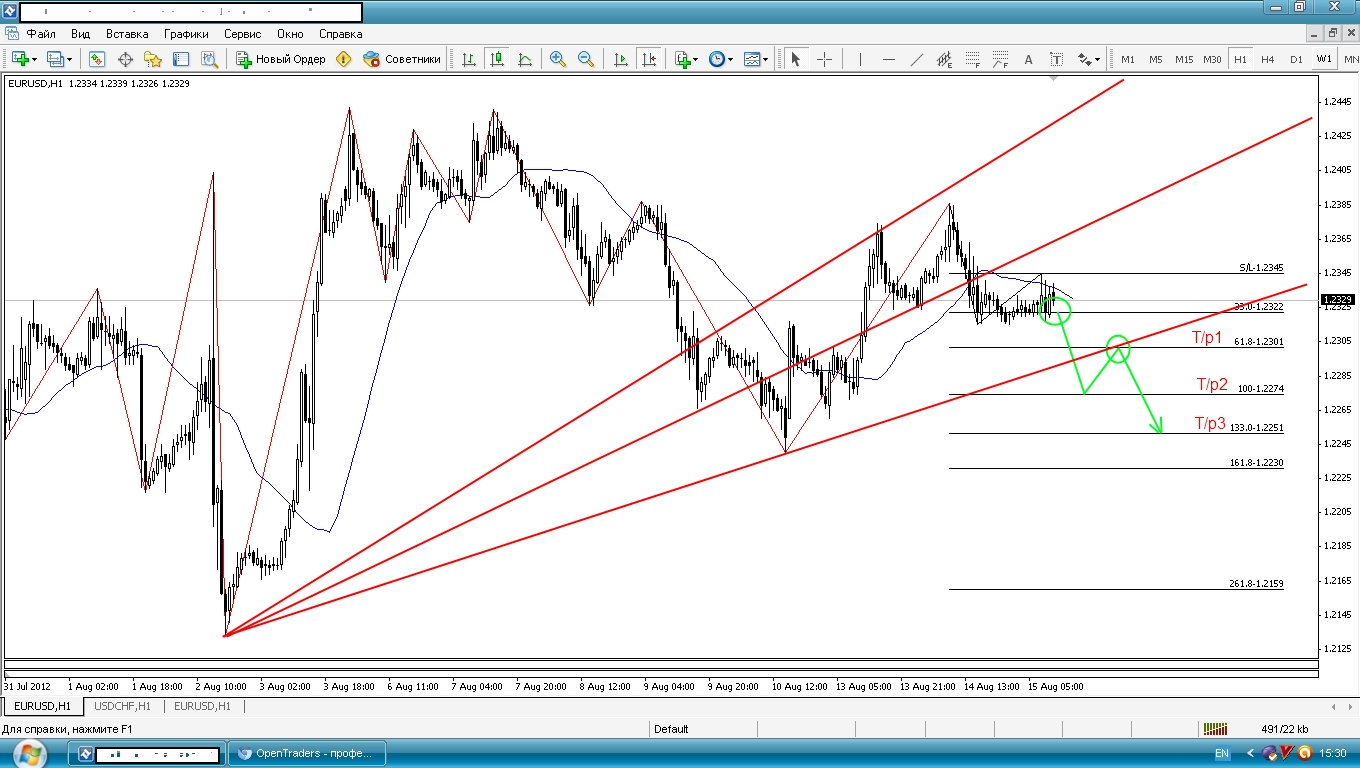The width and height of the screenshot is (1360, 768).
Task: Show hidden tray icons arrow
Action: pyautogui.click(x=1251, y=753)
